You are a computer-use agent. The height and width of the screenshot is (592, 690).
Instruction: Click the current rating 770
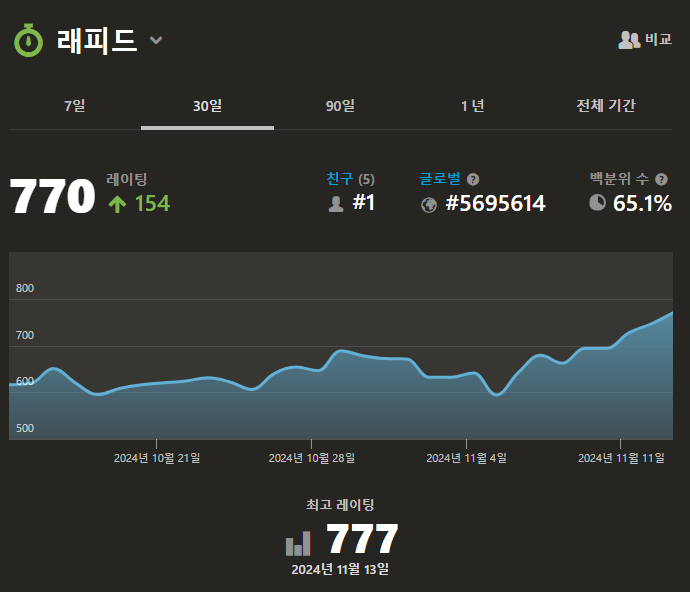(52, 196)
